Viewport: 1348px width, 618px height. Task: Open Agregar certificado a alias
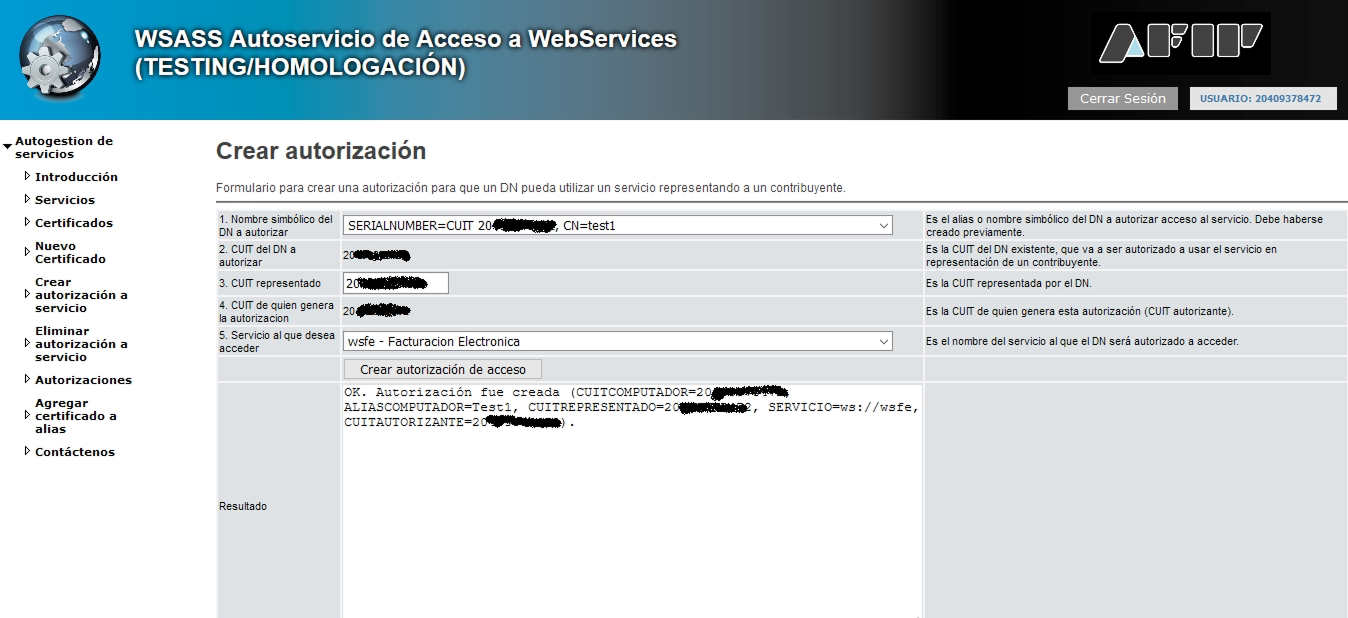tap(76, 416)
